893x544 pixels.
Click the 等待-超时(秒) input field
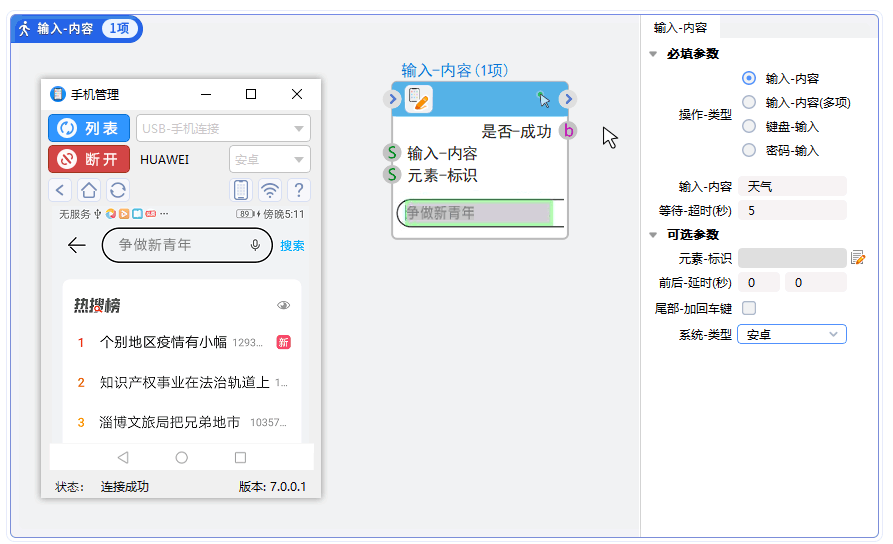(x=794, y=210)
